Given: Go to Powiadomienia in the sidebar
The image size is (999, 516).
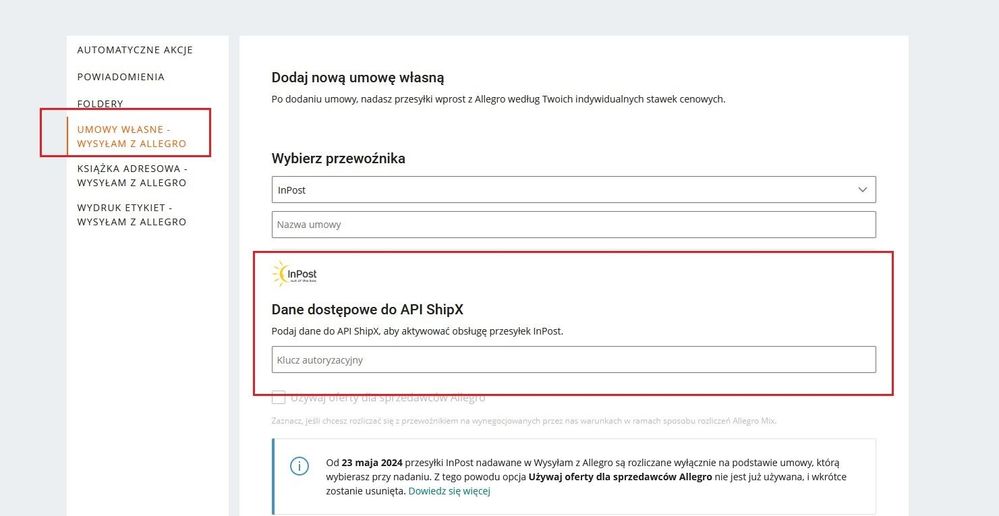Looking at the screenshot, I should tap(121, 77).
